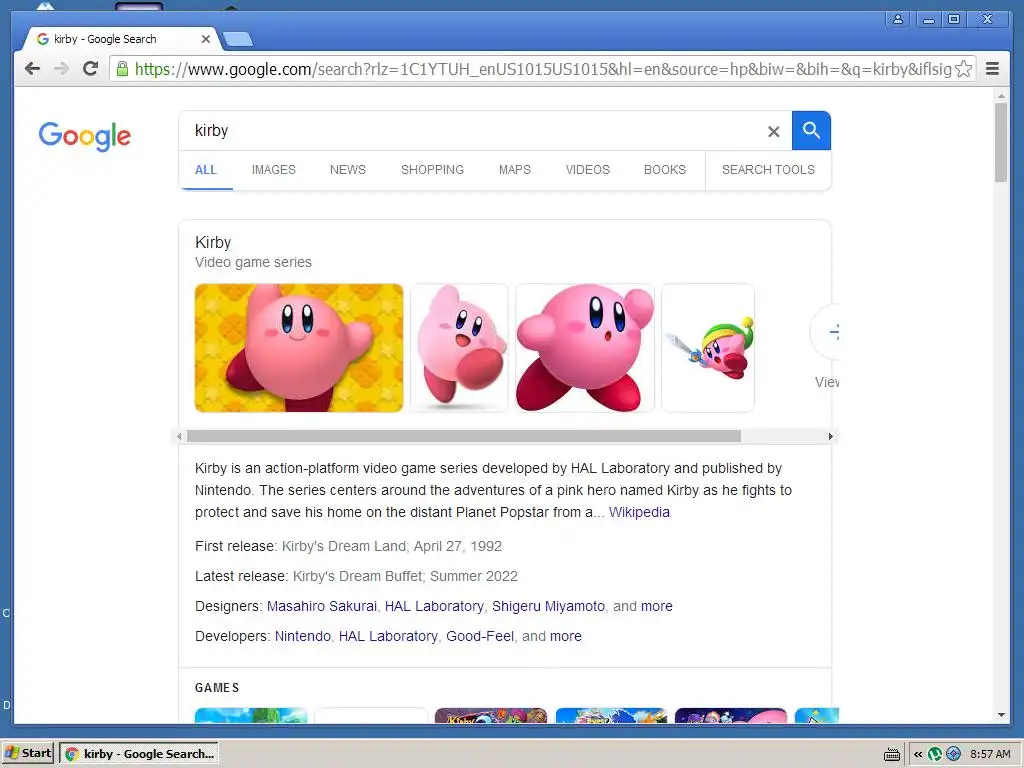Screen dimensions: 1024x768
Task: Open Kirby image with yellow star background
Action: (x=299, y=347)
